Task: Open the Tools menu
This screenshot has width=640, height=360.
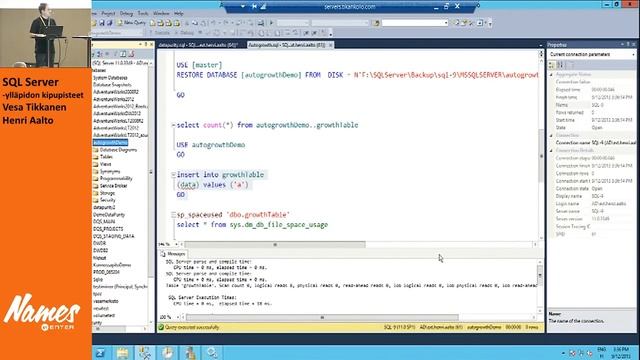Action: [x=143, y=13]
